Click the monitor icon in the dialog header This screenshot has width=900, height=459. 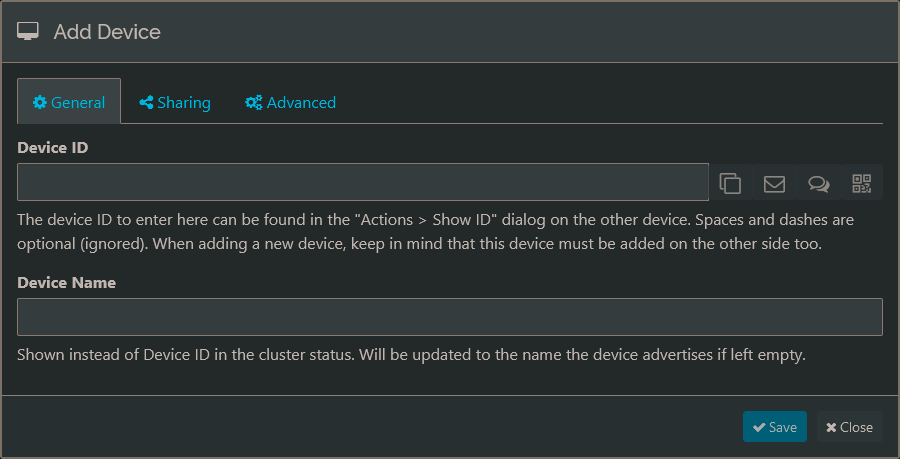28,32
